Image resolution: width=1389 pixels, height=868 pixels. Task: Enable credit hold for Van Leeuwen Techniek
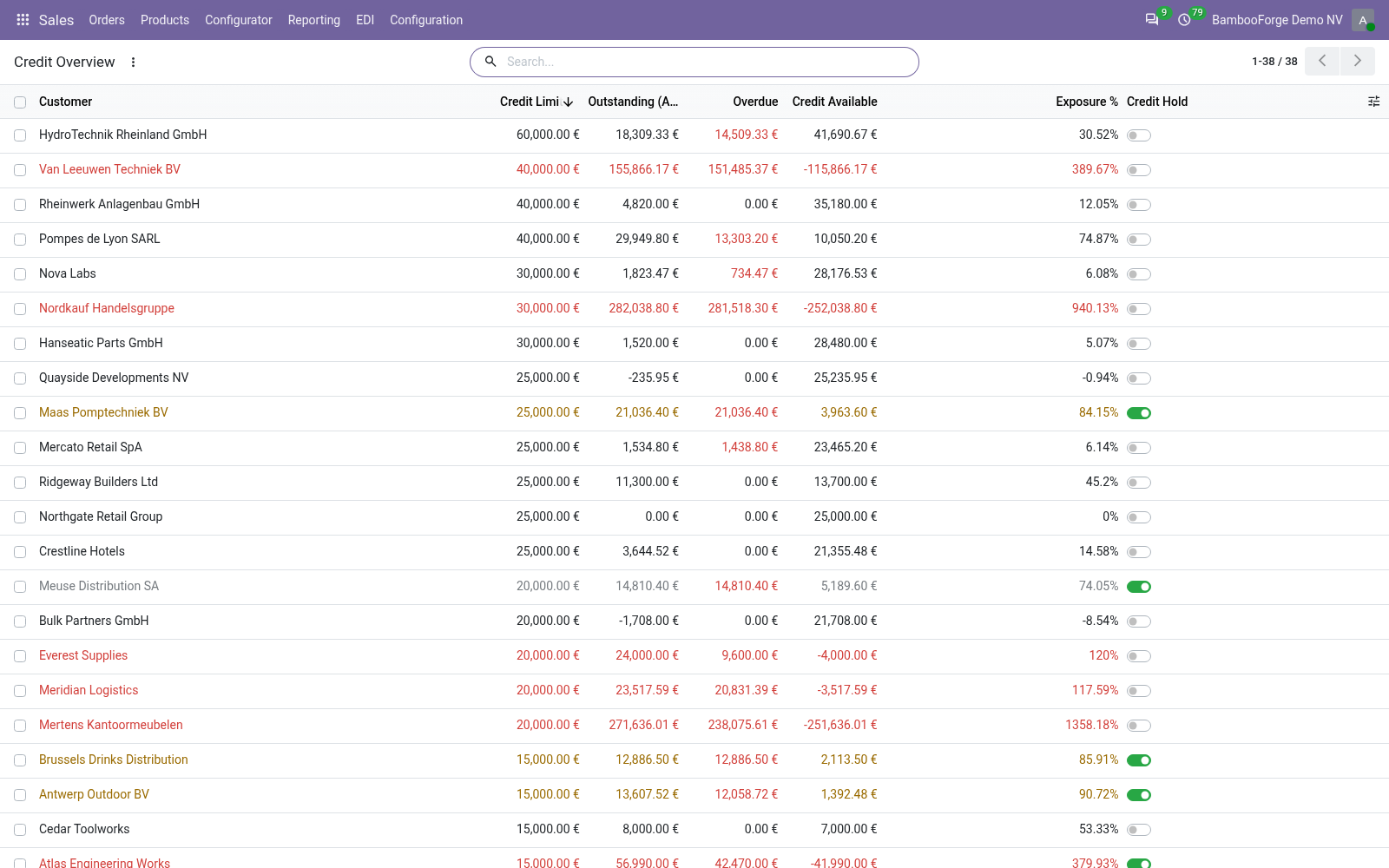(1139, 170)
